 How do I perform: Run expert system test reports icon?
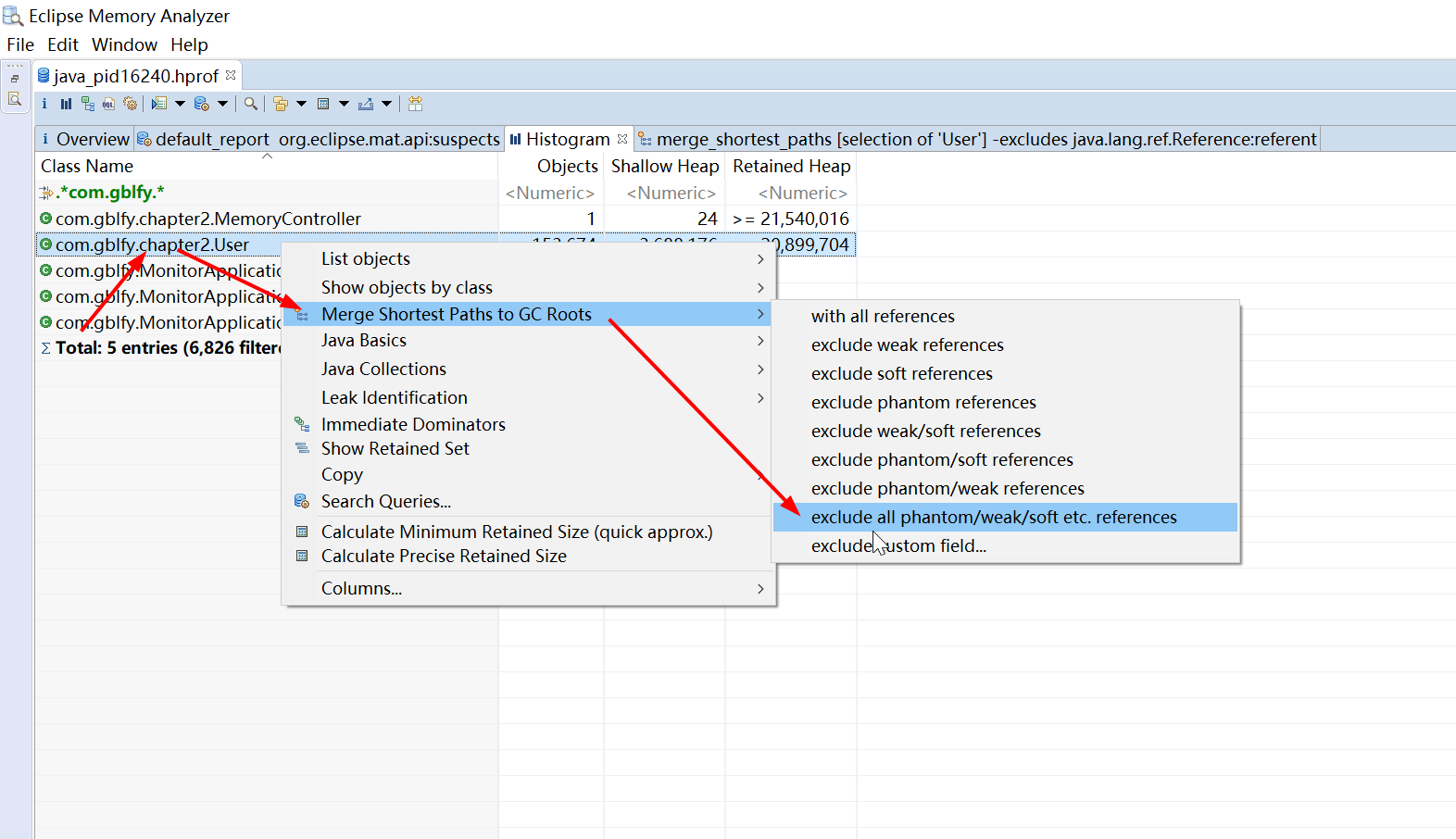159,104
